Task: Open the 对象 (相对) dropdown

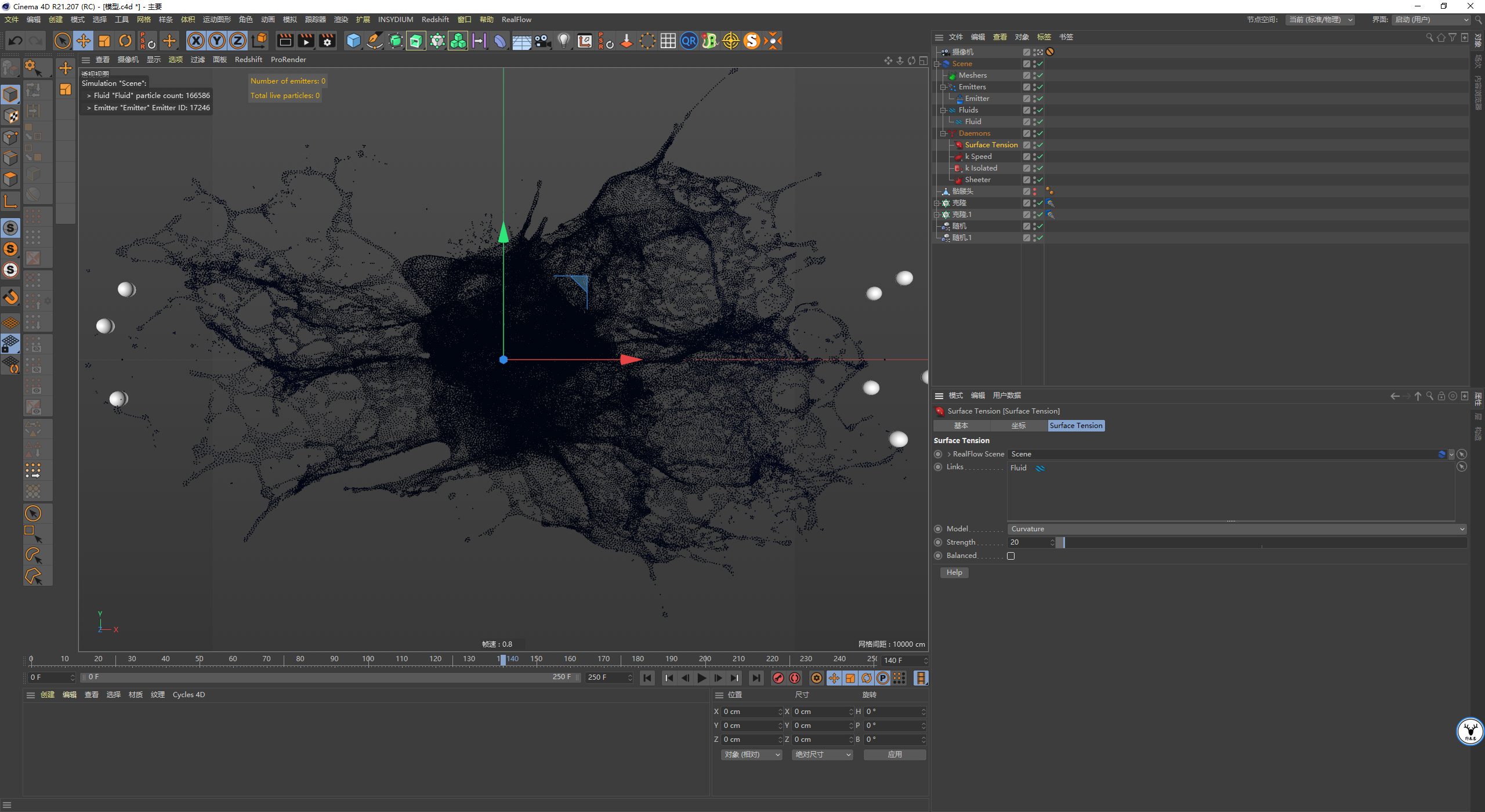Action: (x=752, y=755)
